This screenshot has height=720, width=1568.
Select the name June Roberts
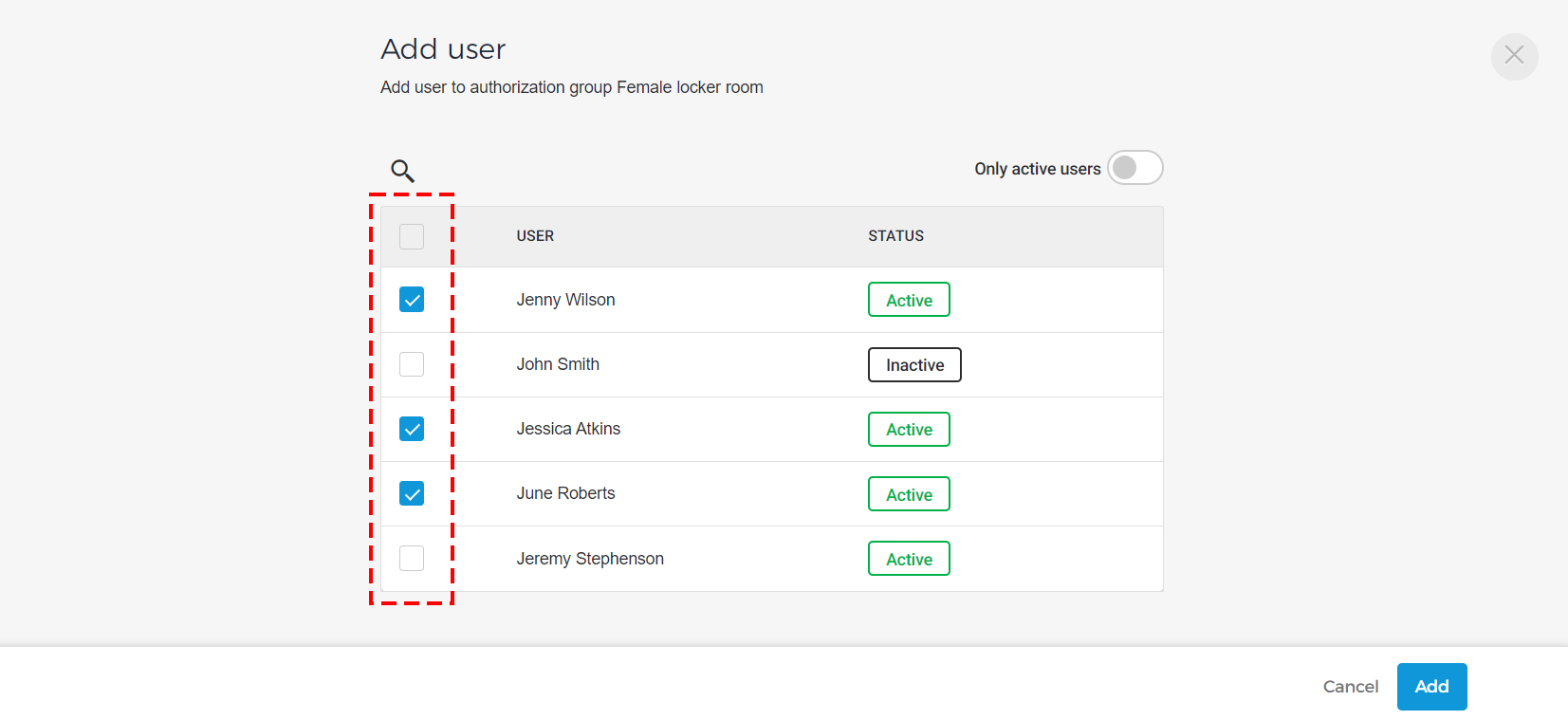pyautogui.click(x=565, y=493)
